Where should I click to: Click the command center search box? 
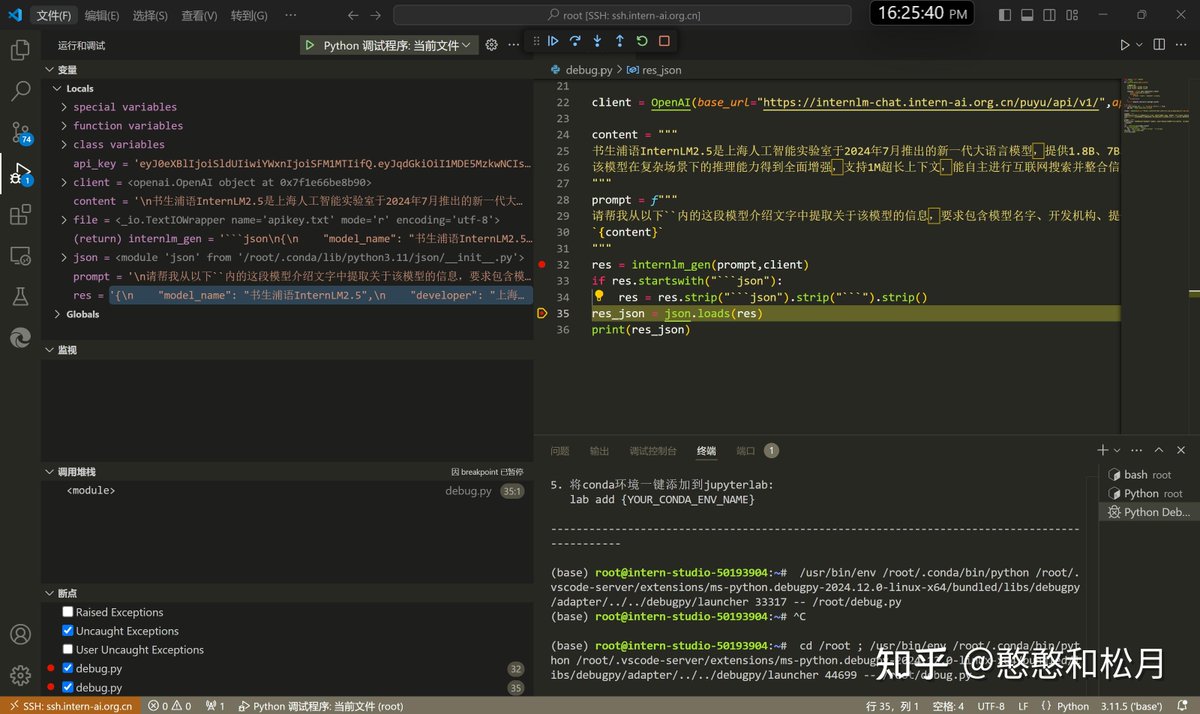622,15
